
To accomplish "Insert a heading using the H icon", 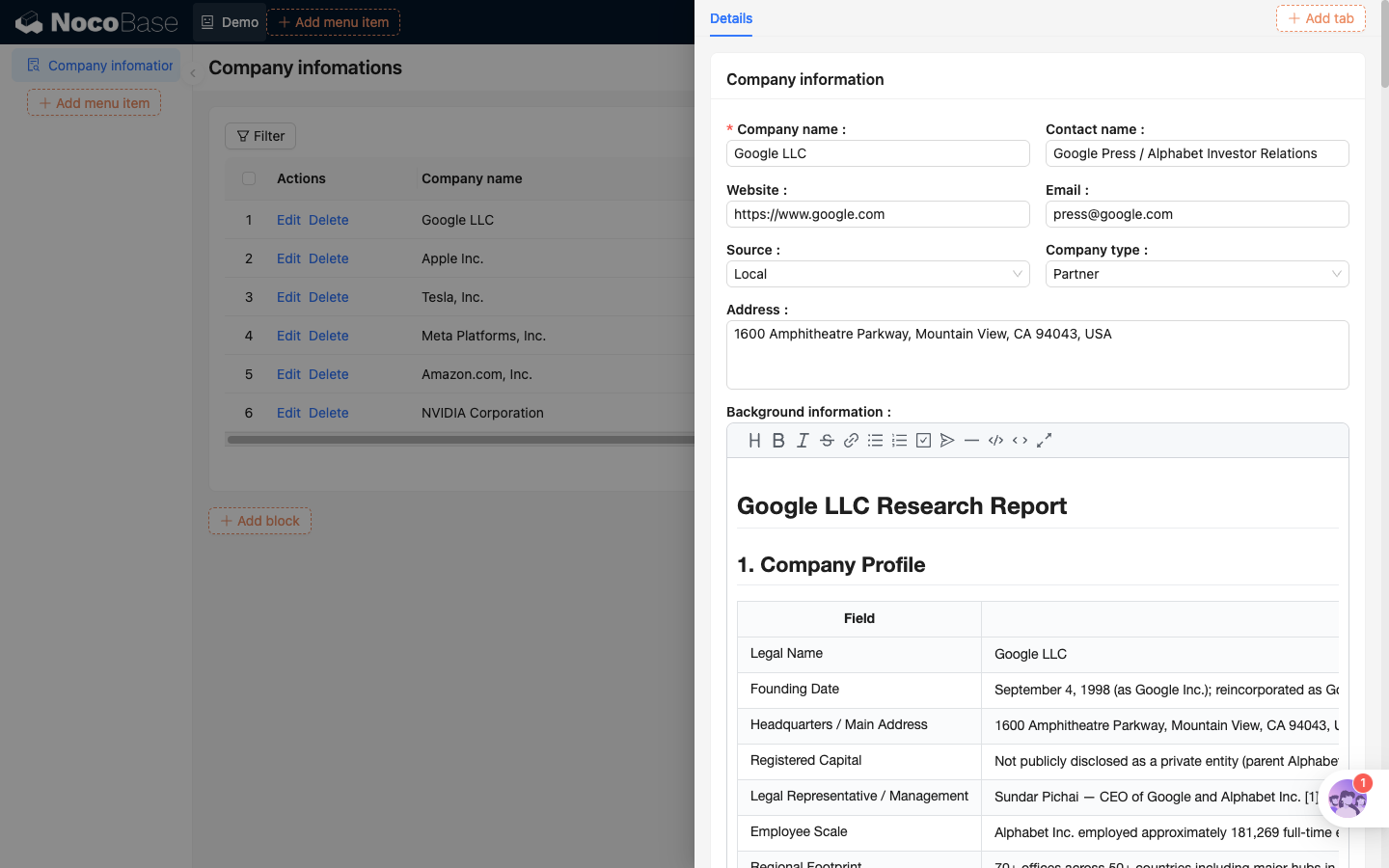I will [754, 441].
